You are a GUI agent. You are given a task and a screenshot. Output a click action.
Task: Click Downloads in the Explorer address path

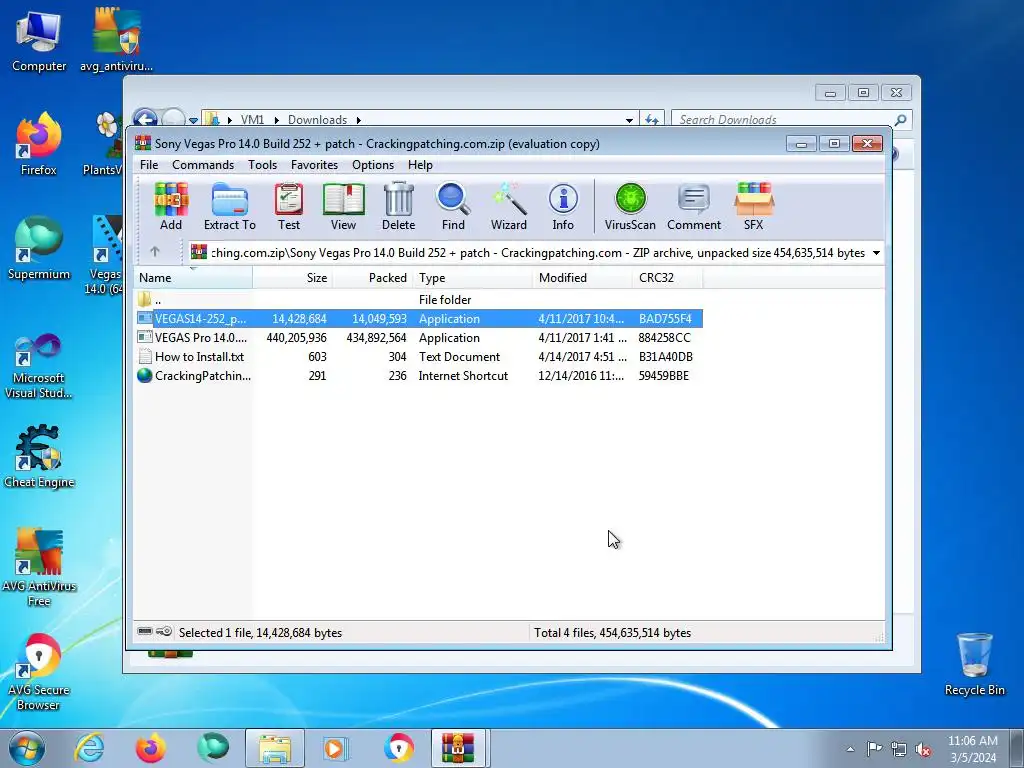[317, 120]
